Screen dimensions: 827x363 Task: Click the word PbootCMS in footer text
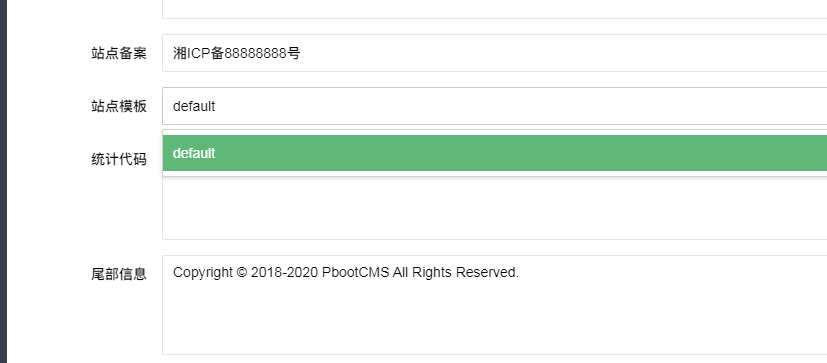tap(355, 272)
